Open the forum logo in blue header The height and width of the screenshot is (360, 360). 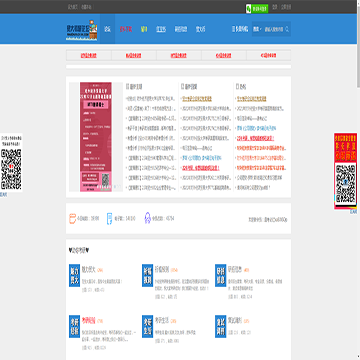point(82,30)
